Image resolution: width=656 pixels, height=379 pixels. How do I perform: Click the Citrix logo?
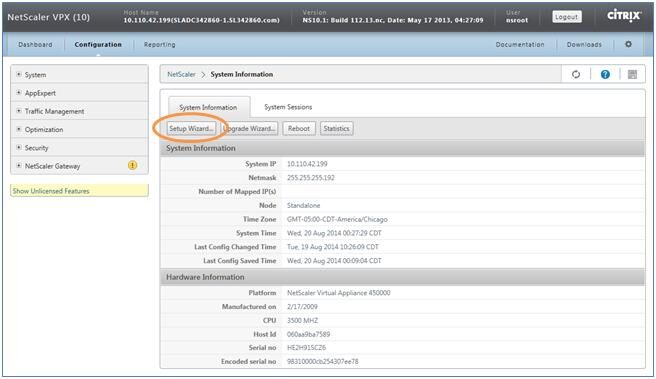click(x=624, y=15)
